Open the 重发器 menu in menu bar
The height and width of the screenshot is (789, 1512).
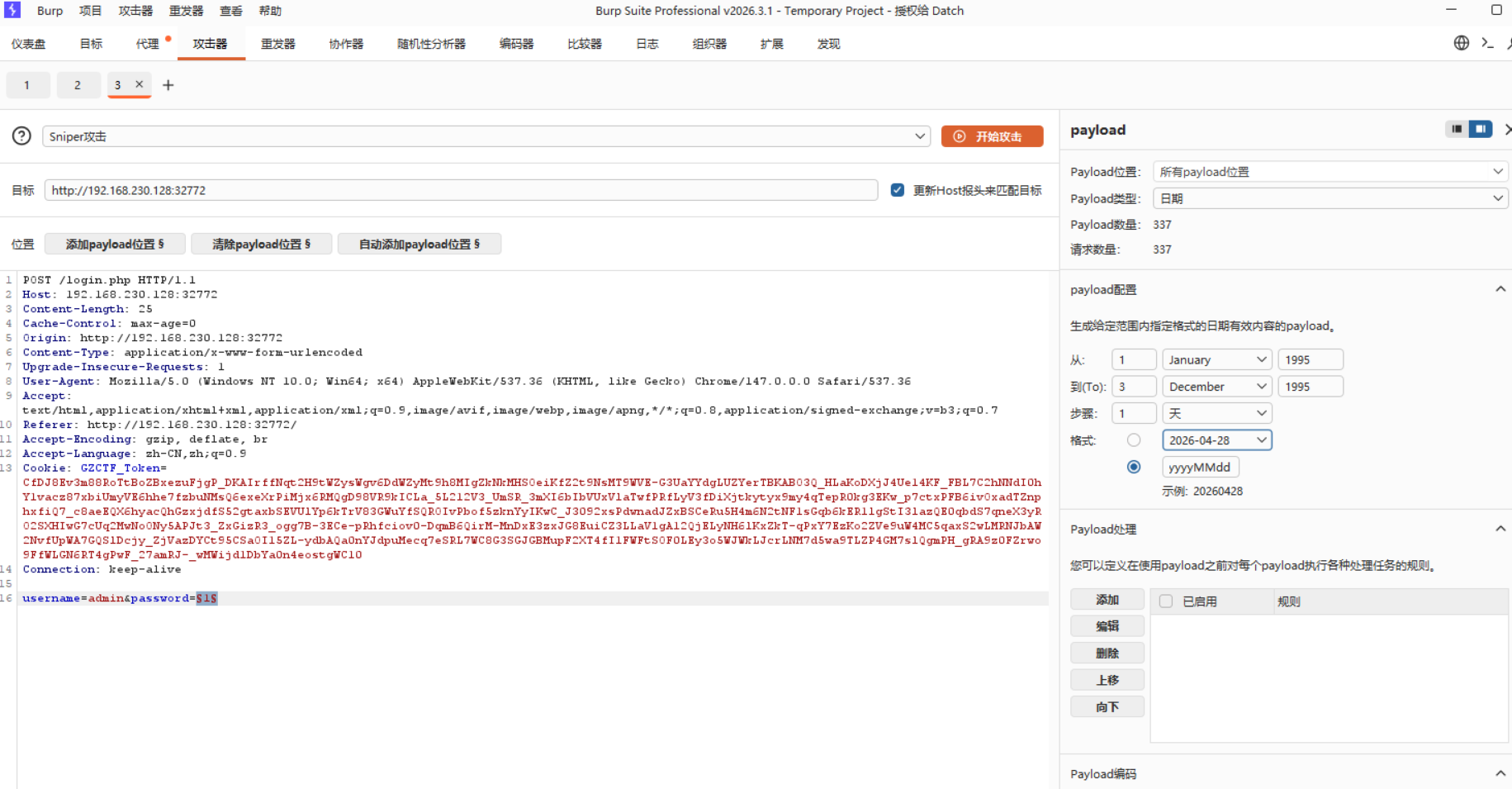186,11
